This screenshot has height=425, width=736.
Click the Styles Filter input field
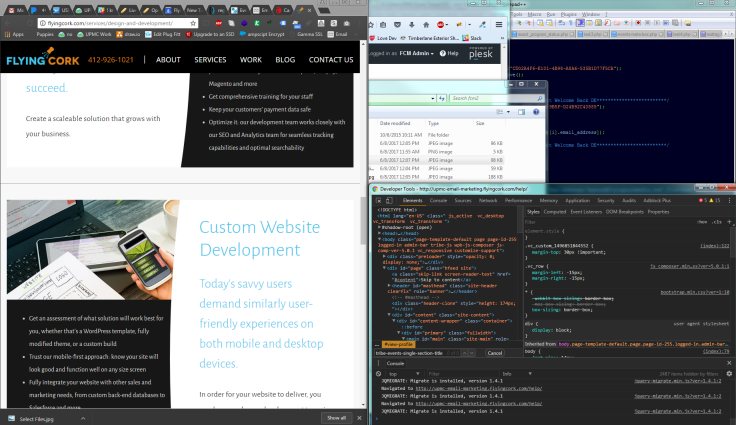608,222
